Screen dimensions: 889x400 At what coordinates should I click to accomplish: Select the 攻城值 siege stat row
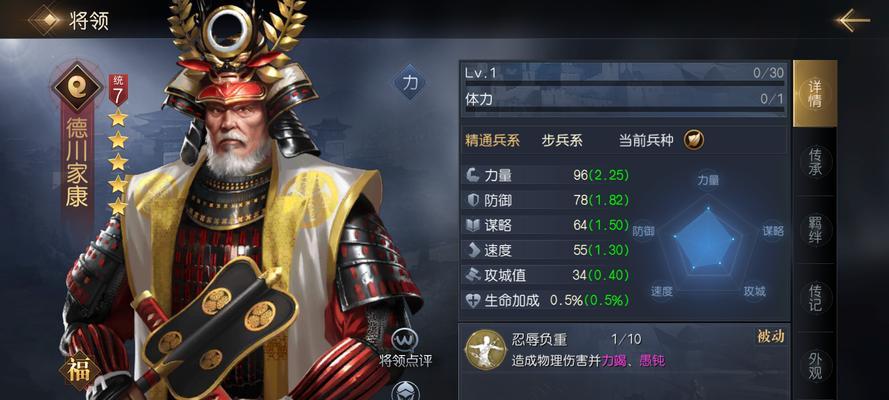(548, 275)
